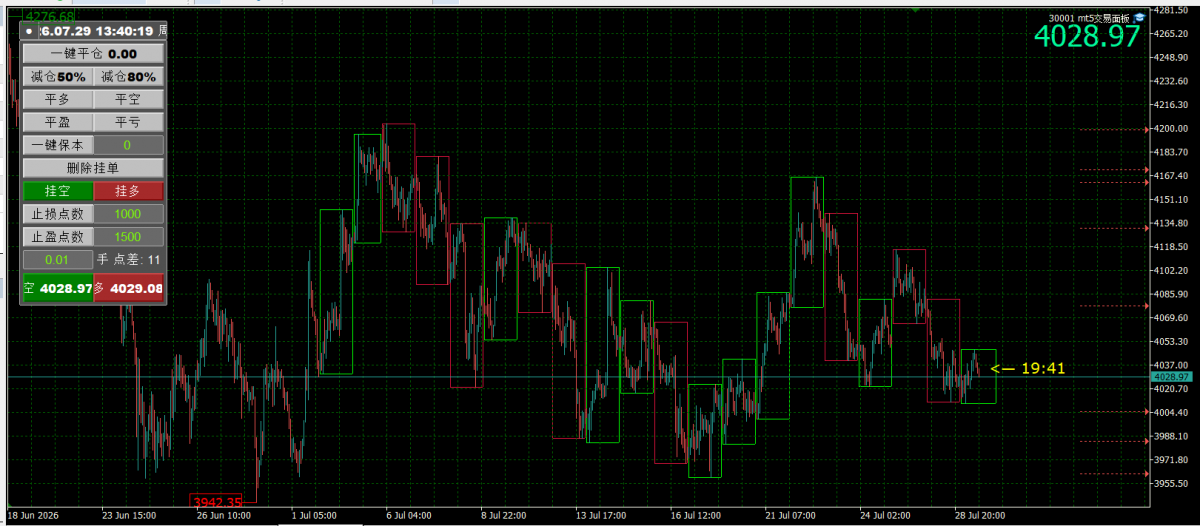Edit the lot size field 0.01

pos(58,260)
